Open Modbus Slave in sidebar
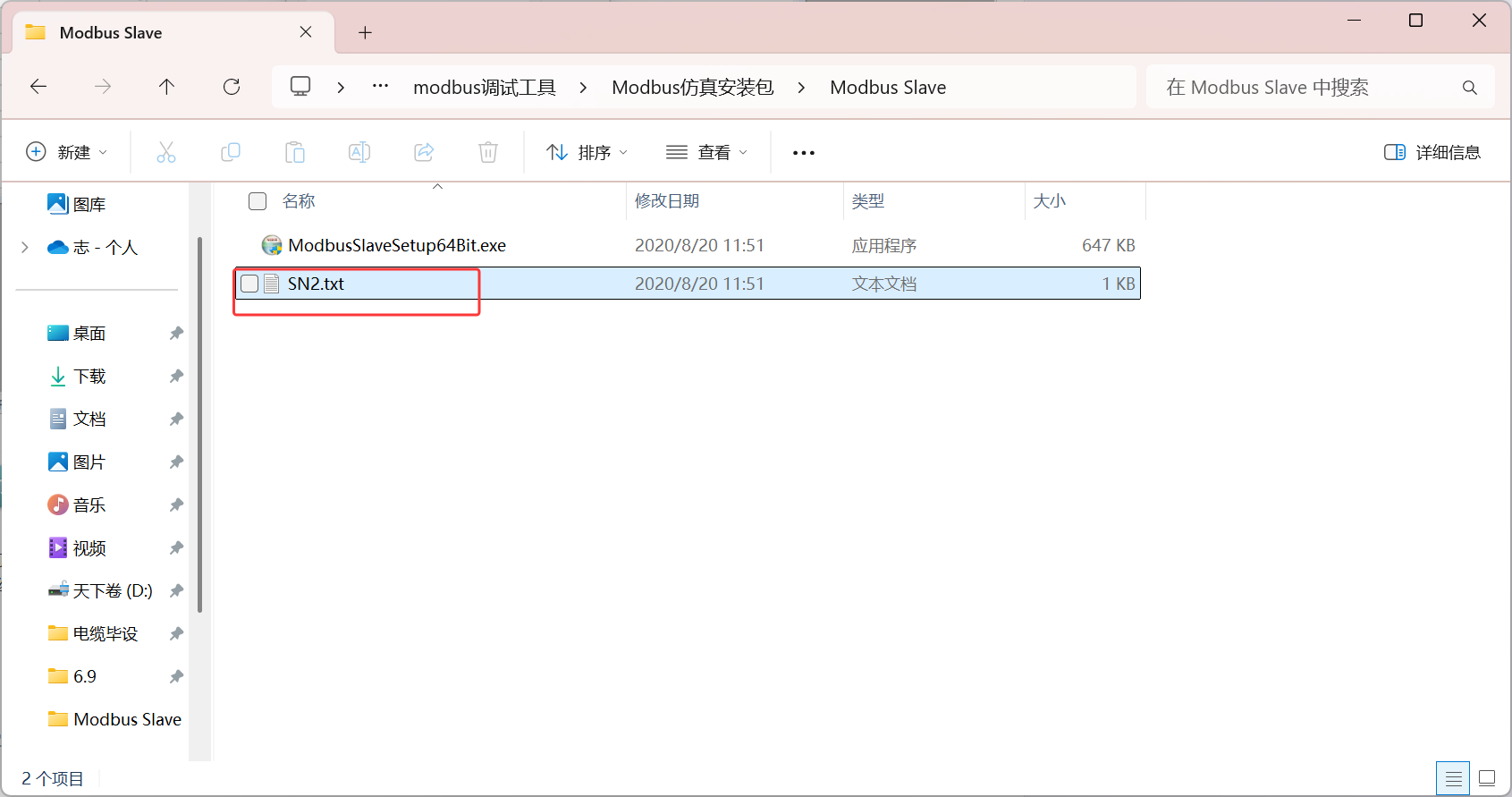The image size is (1512, 797). [x=114, y=719]
